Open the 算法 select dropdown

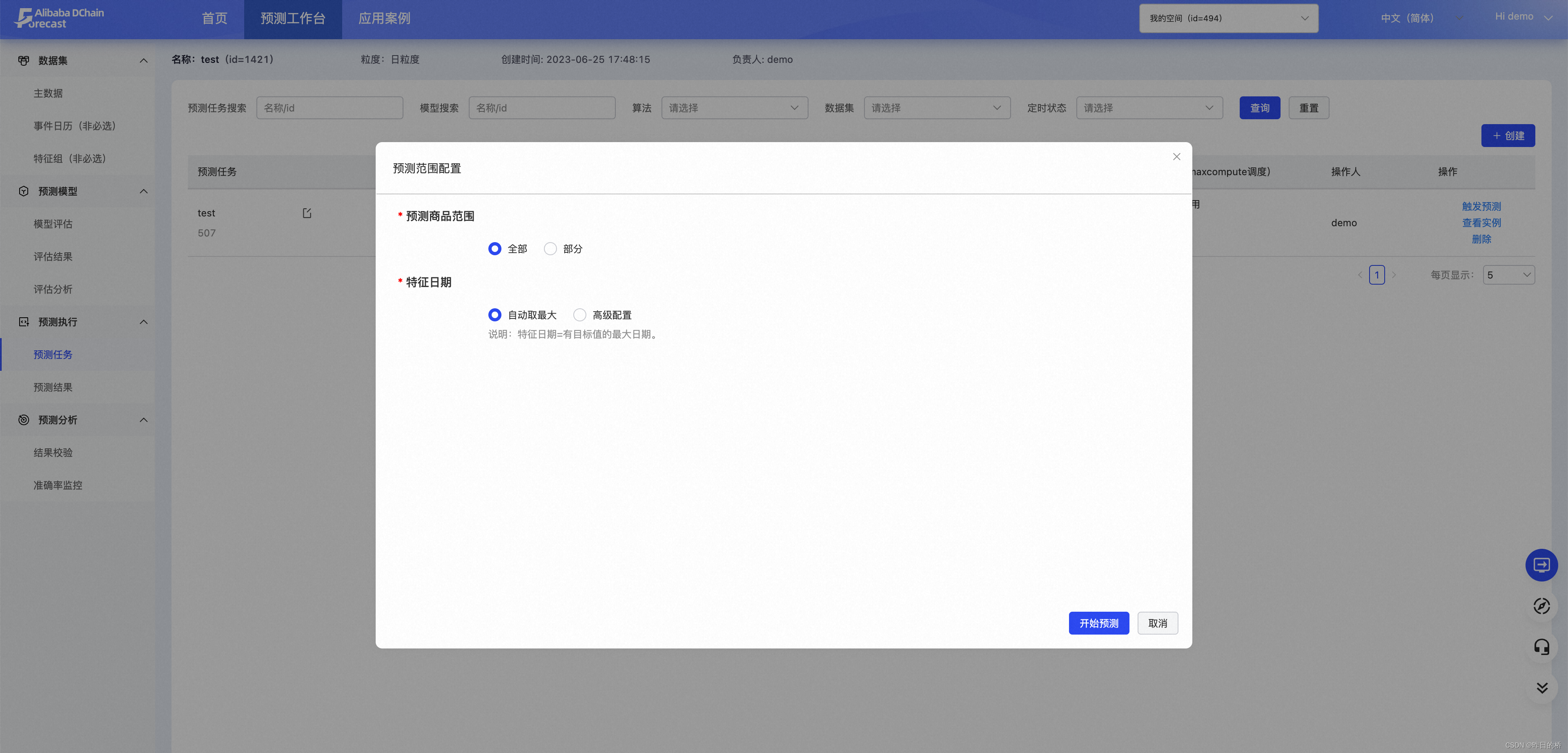coord(734,108)
